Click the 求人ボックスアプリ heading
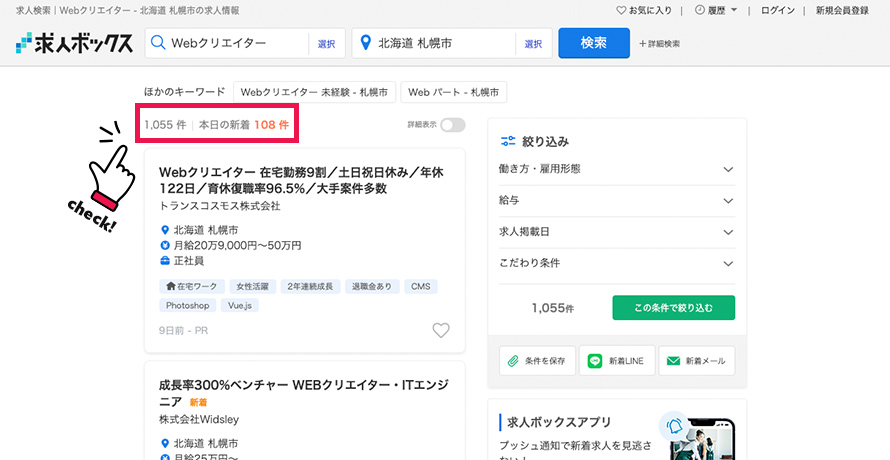The image size is (890, 460). click(559, 423)
